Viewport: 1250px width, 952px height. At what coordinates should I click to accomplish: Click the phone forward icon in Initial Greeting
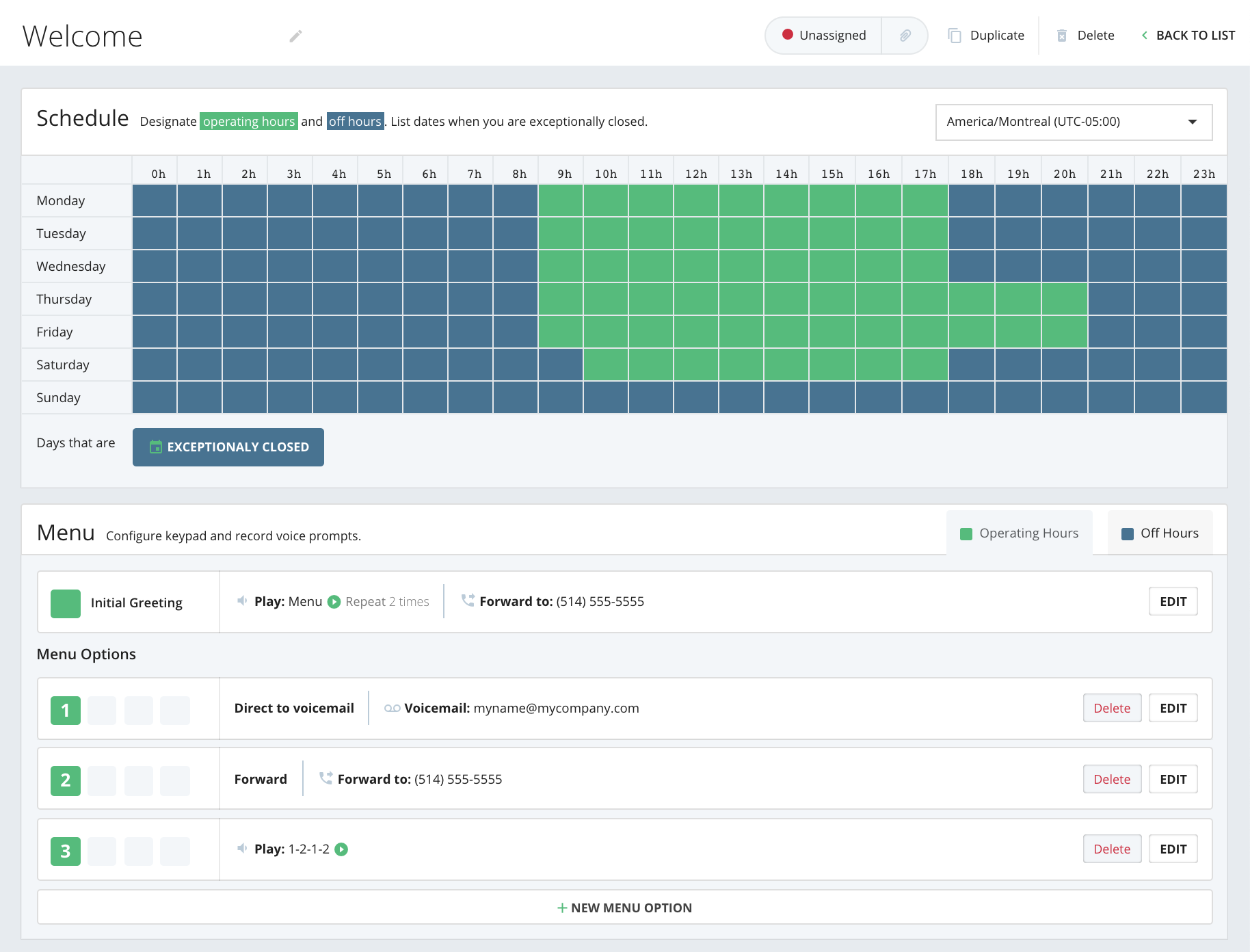[x=468, y=600]
